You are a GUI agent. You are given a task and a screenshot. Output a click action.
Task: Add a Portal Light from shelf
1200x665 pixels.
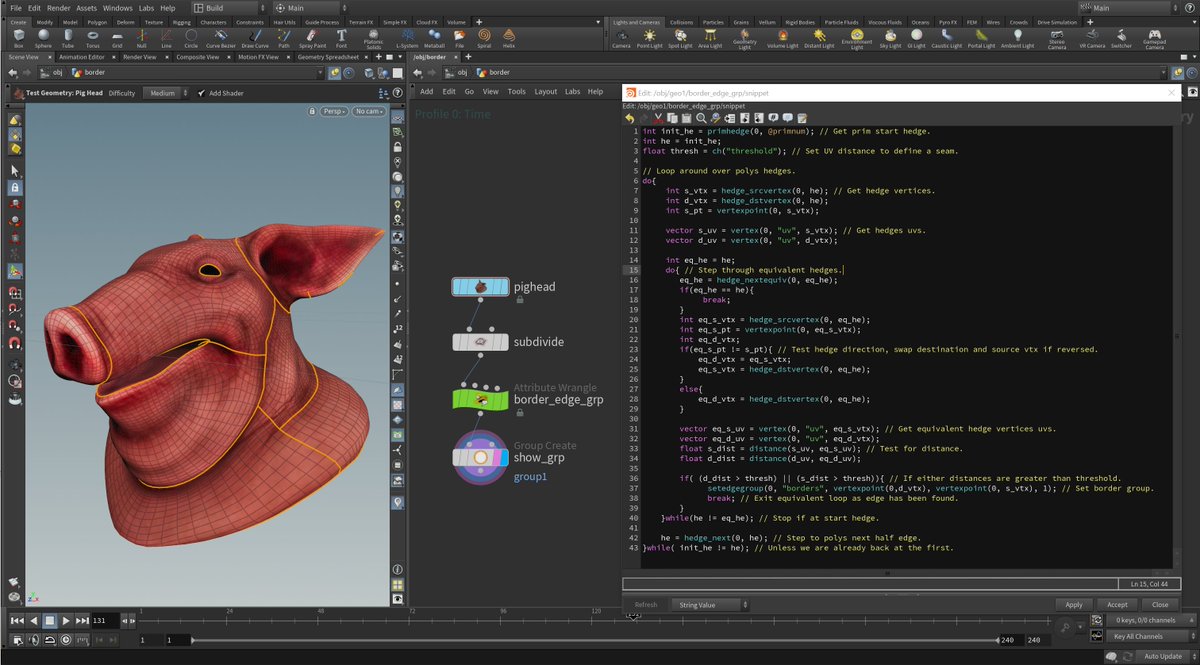click(982, 38)
